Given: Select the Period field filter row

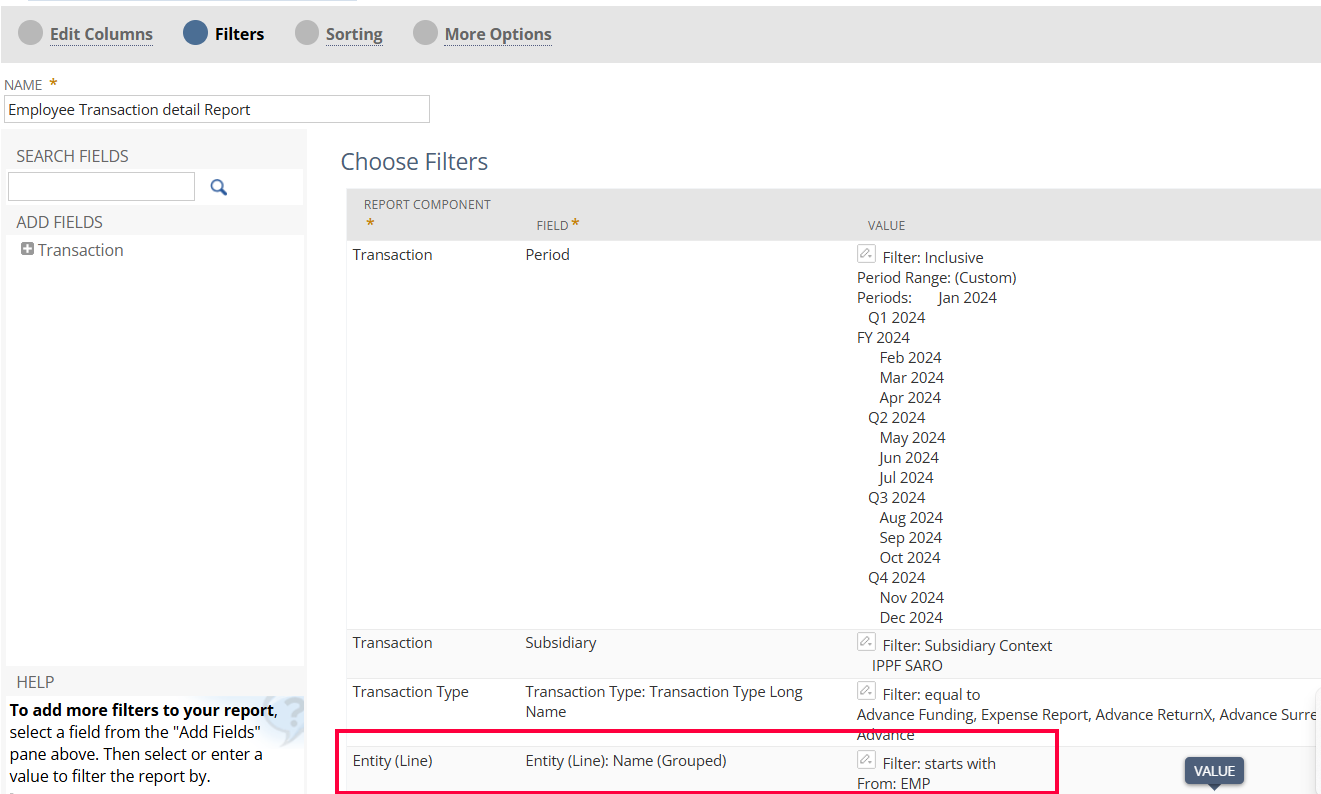Looking at the screenshot, I should [547, 255].
